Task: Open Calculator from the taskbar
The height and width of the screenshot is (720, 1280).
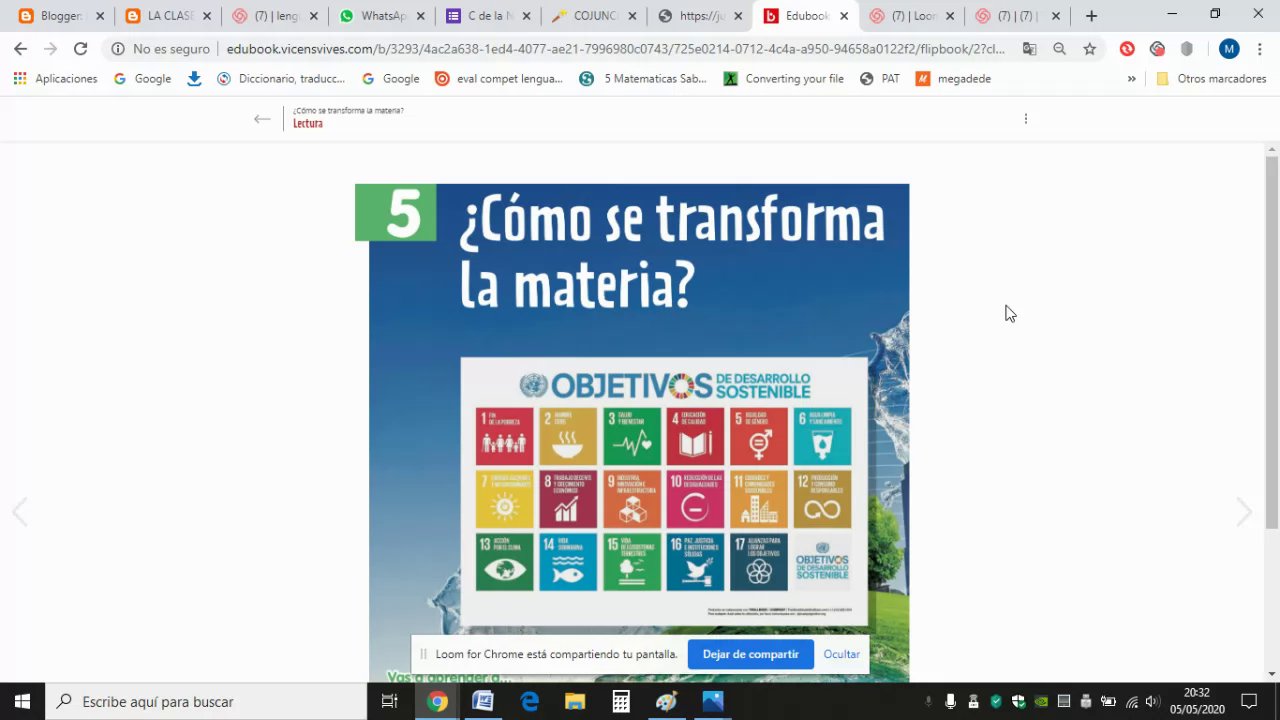Action: click(x=621, y=701)
